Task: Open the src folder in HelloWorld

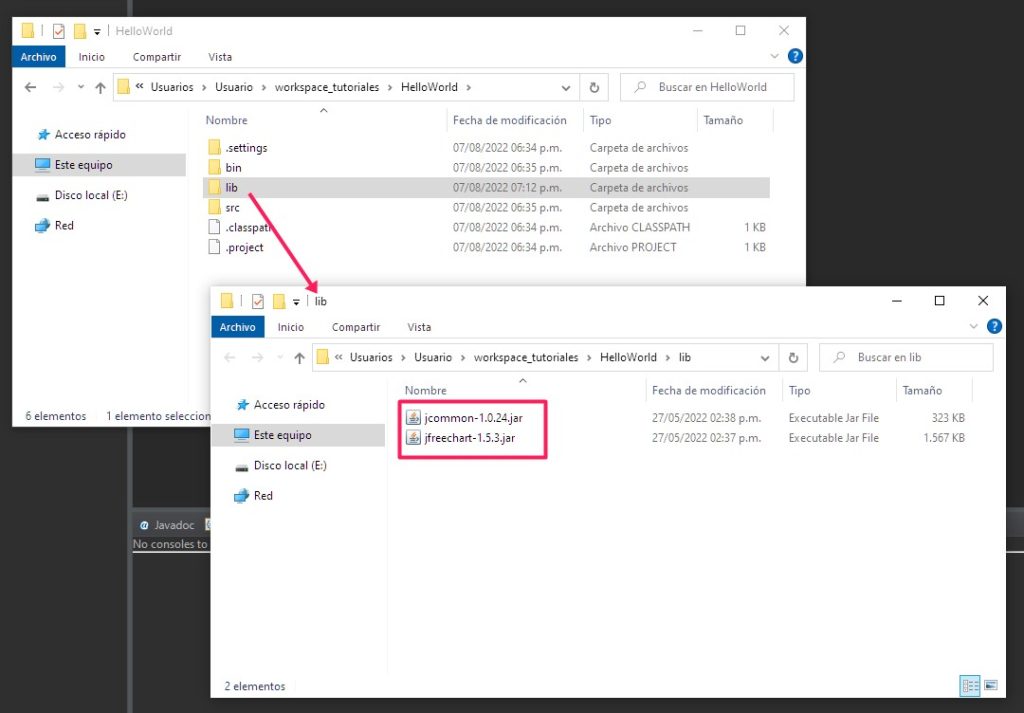Action: click(x=232, y=208)
